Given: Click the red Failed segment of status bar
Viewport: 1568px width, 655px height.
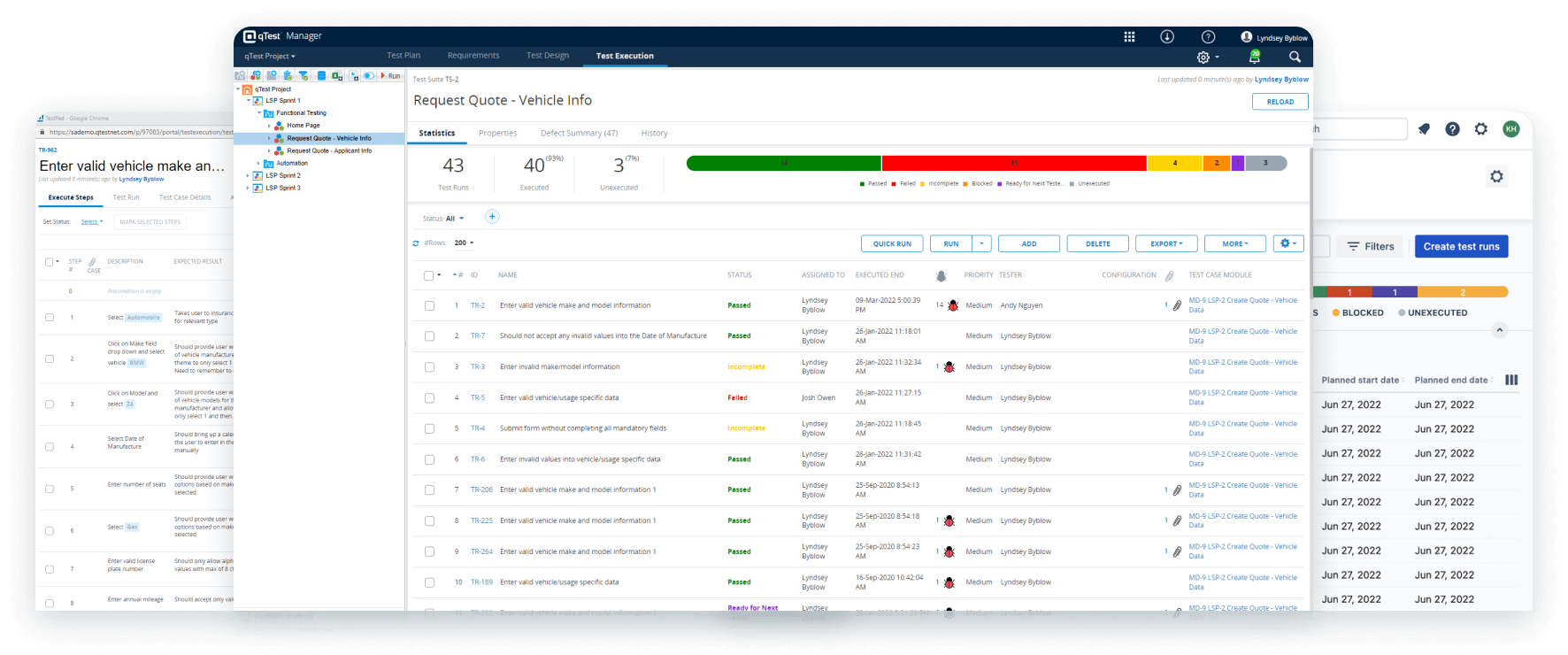Looking at the screenshot, I should pyautogui.click(x=1013, y=163).
